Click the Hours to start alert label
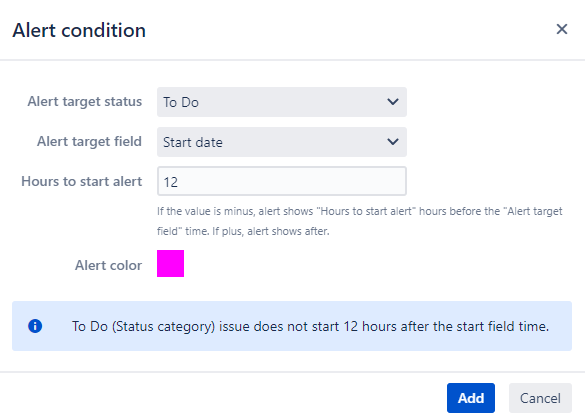 pyautogui.click(x=82, y=181)
